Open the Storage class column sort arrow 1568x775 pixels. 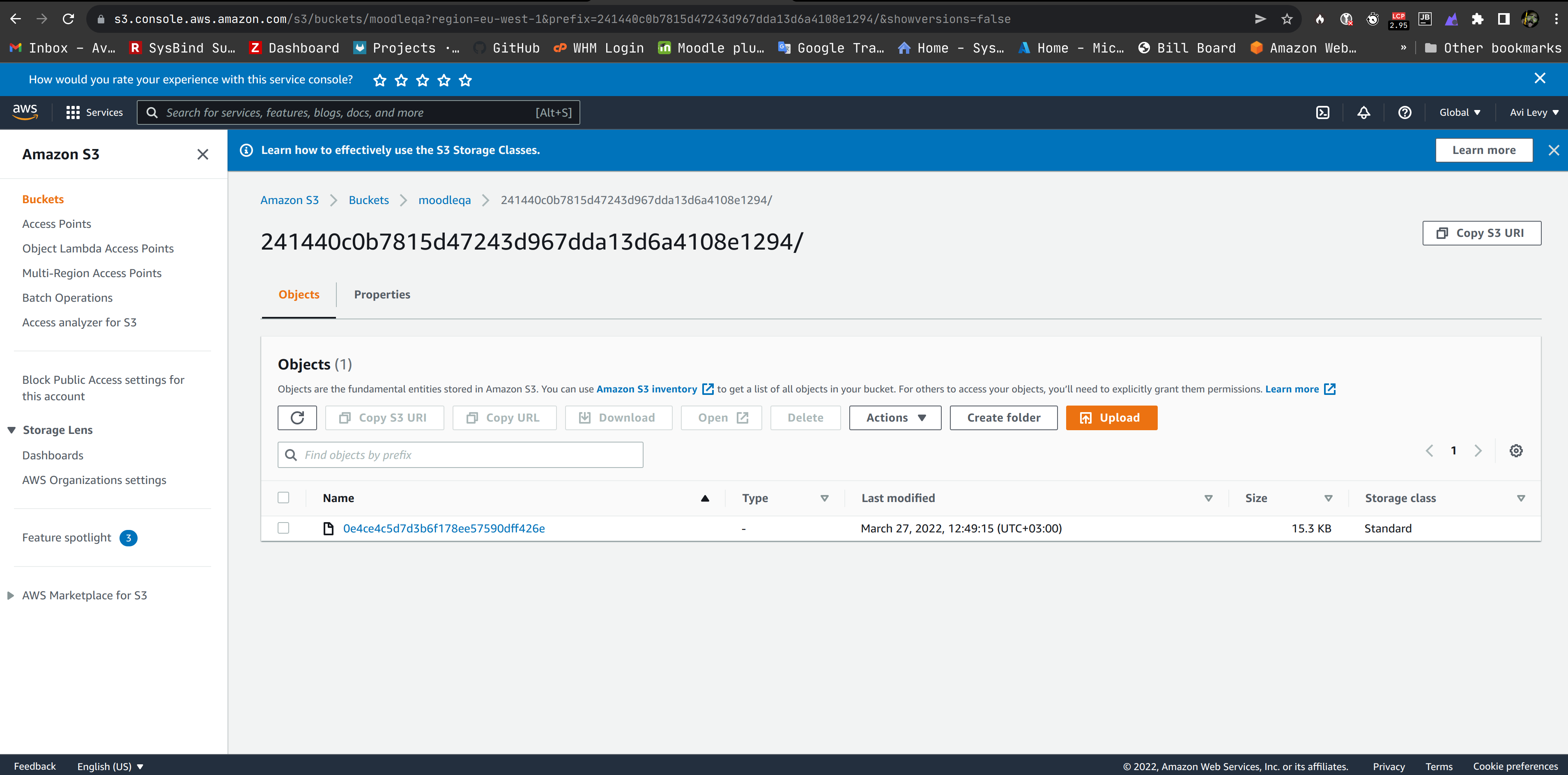click(1520, 498)
